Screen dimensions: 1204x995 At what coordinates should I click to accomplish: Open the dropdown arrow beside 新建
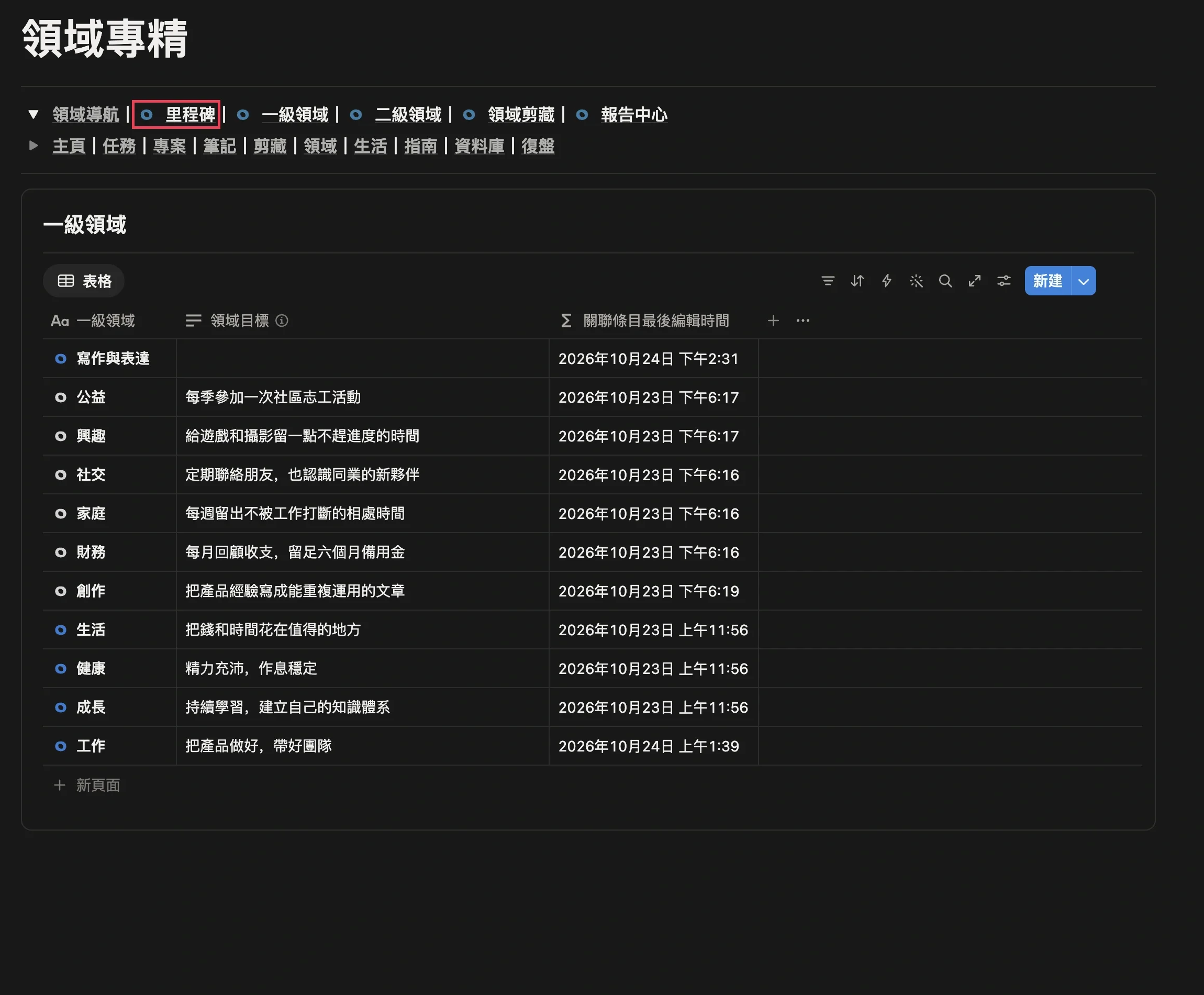1083,281
